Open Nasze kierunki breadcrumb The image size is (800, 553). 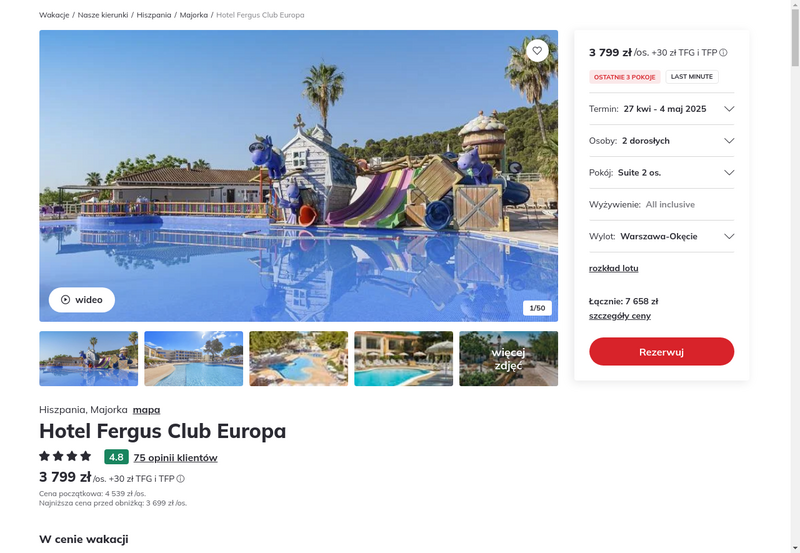(x=103, y=15)
